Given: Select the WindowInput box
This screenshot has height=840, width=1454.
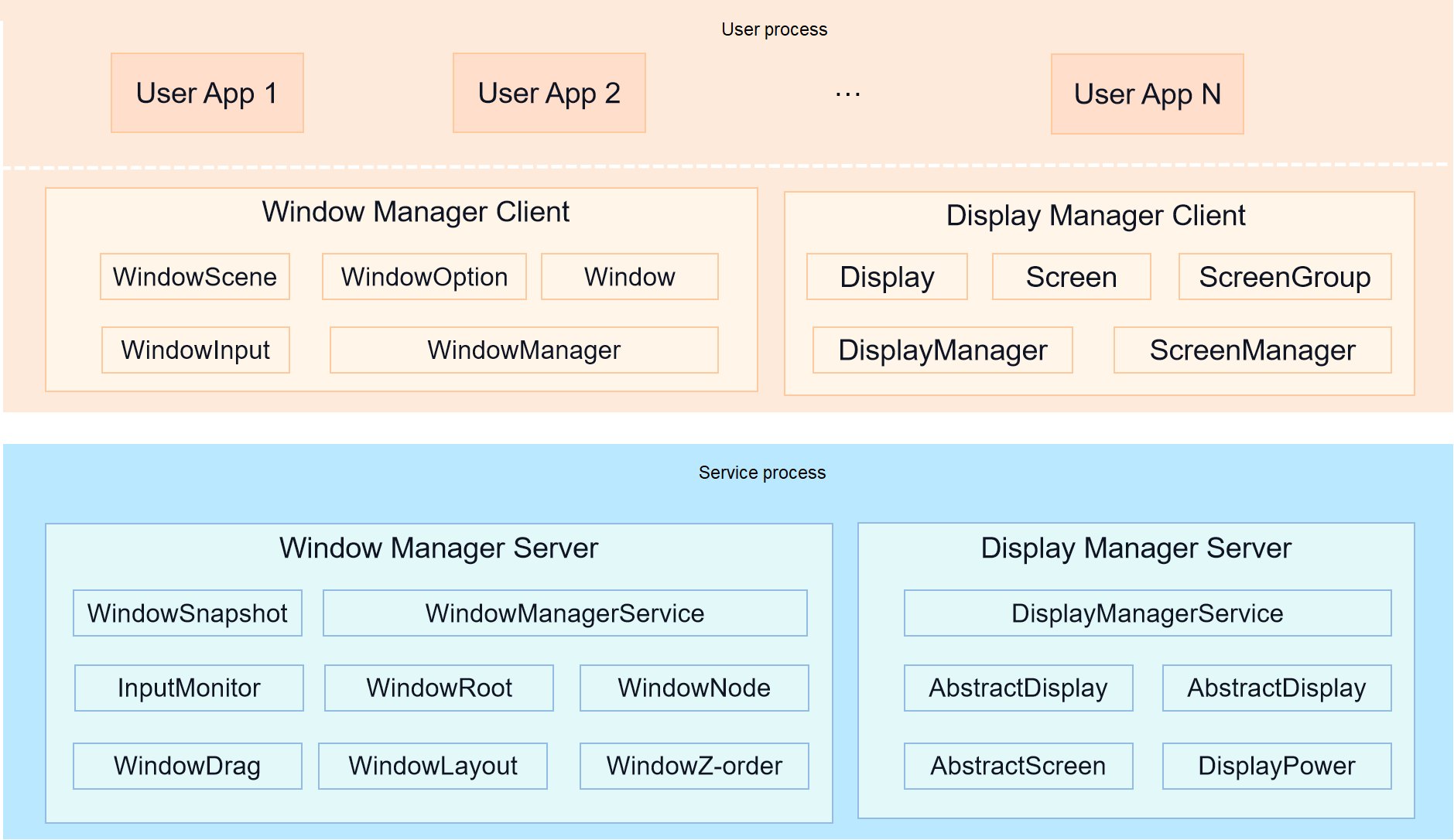Looking at the screenshot, I should tap(196, 350).
